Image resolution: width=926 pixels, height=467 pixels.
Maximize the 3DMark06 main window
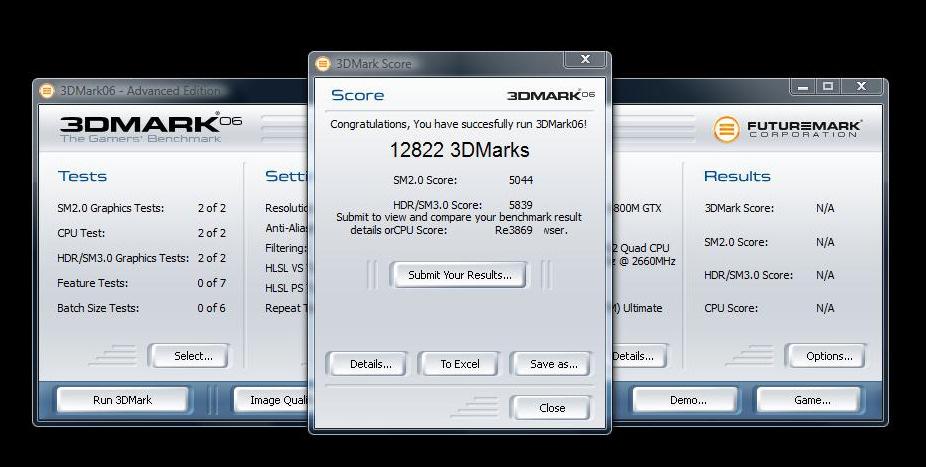click(828, 87)
